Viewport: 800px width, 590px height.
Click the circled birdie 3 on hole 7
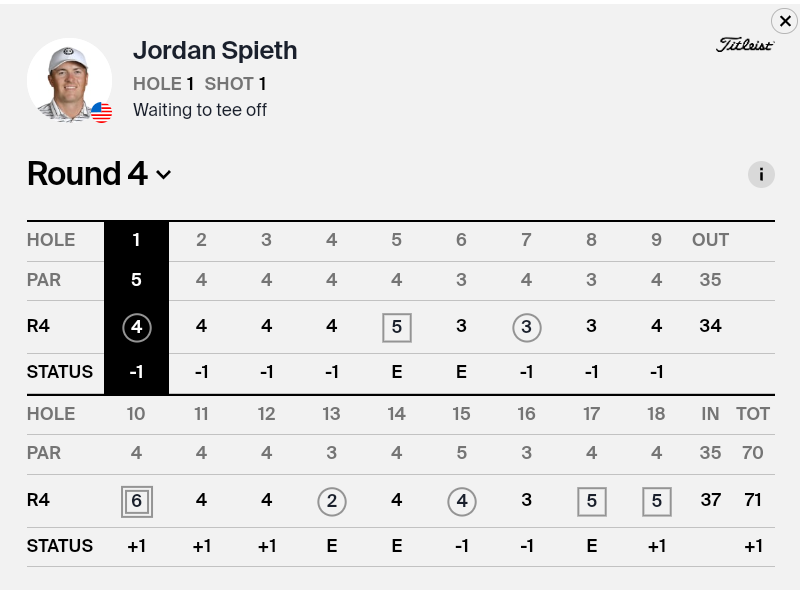[527, 327]
